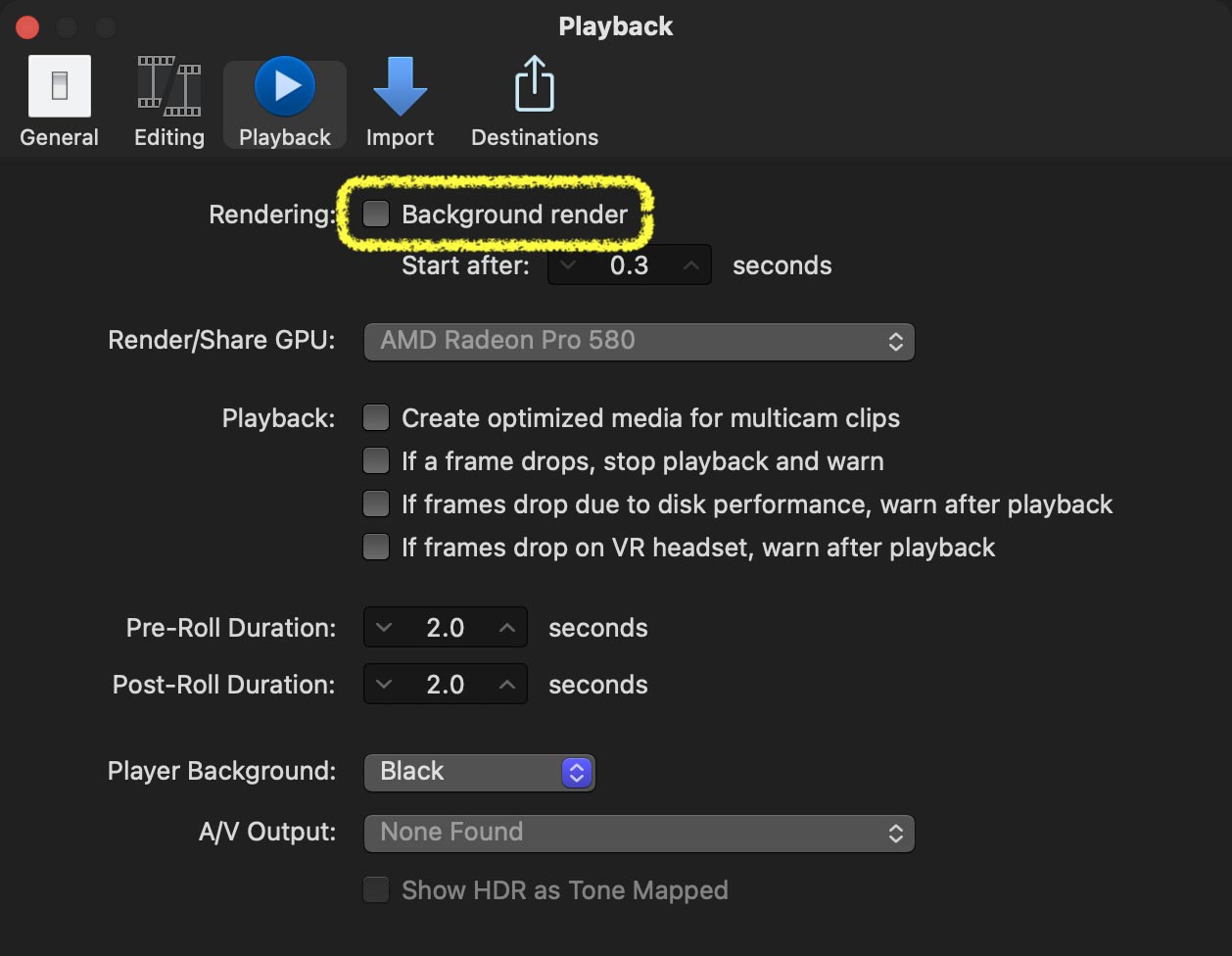Open the General preferences pane
This screenshot has width=1232, height=956.
[x=60, y=101]
